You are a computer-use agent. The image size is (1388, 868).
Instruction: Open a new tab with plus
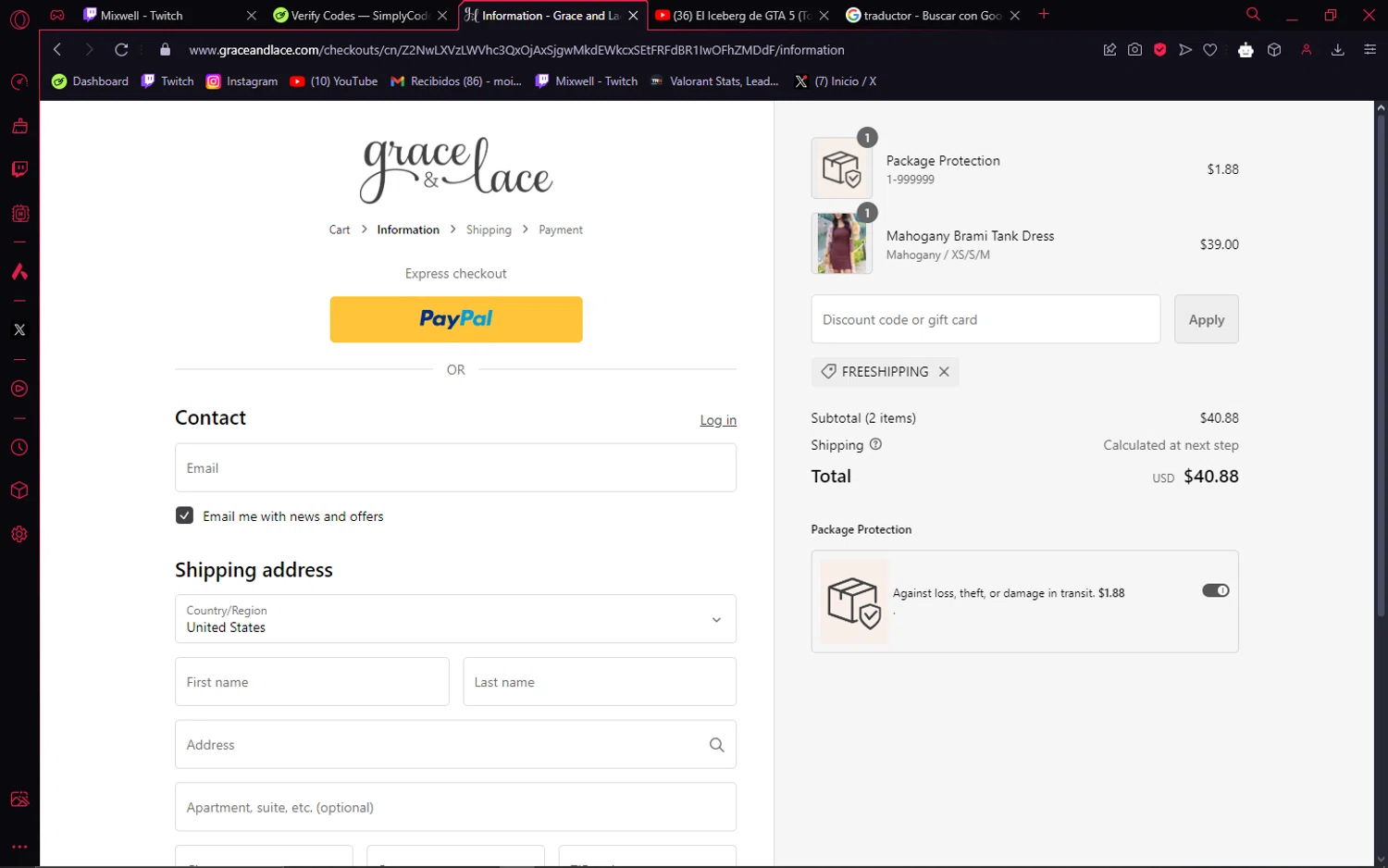point(1044,14)
